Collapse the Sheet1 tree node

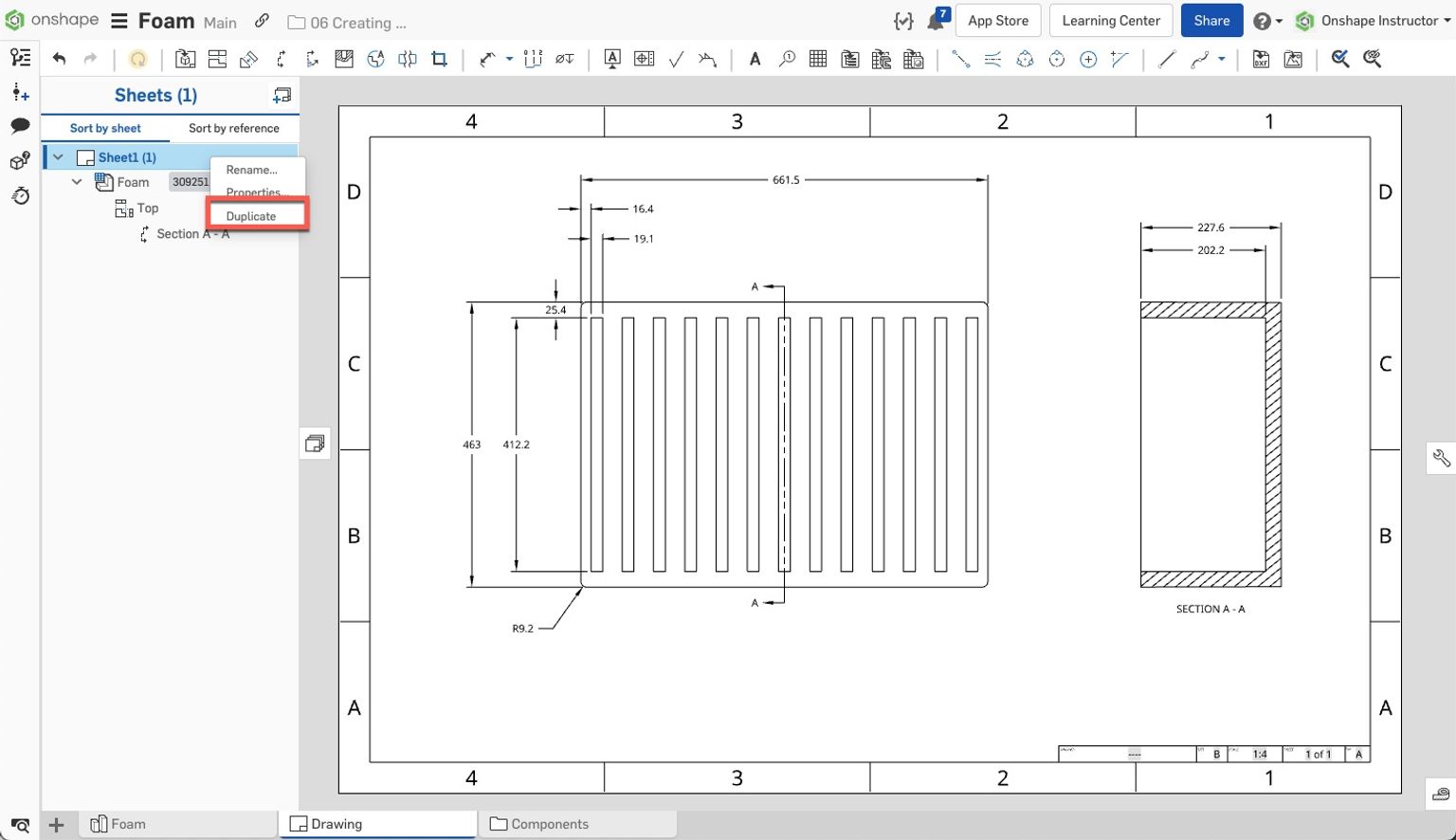58,156
